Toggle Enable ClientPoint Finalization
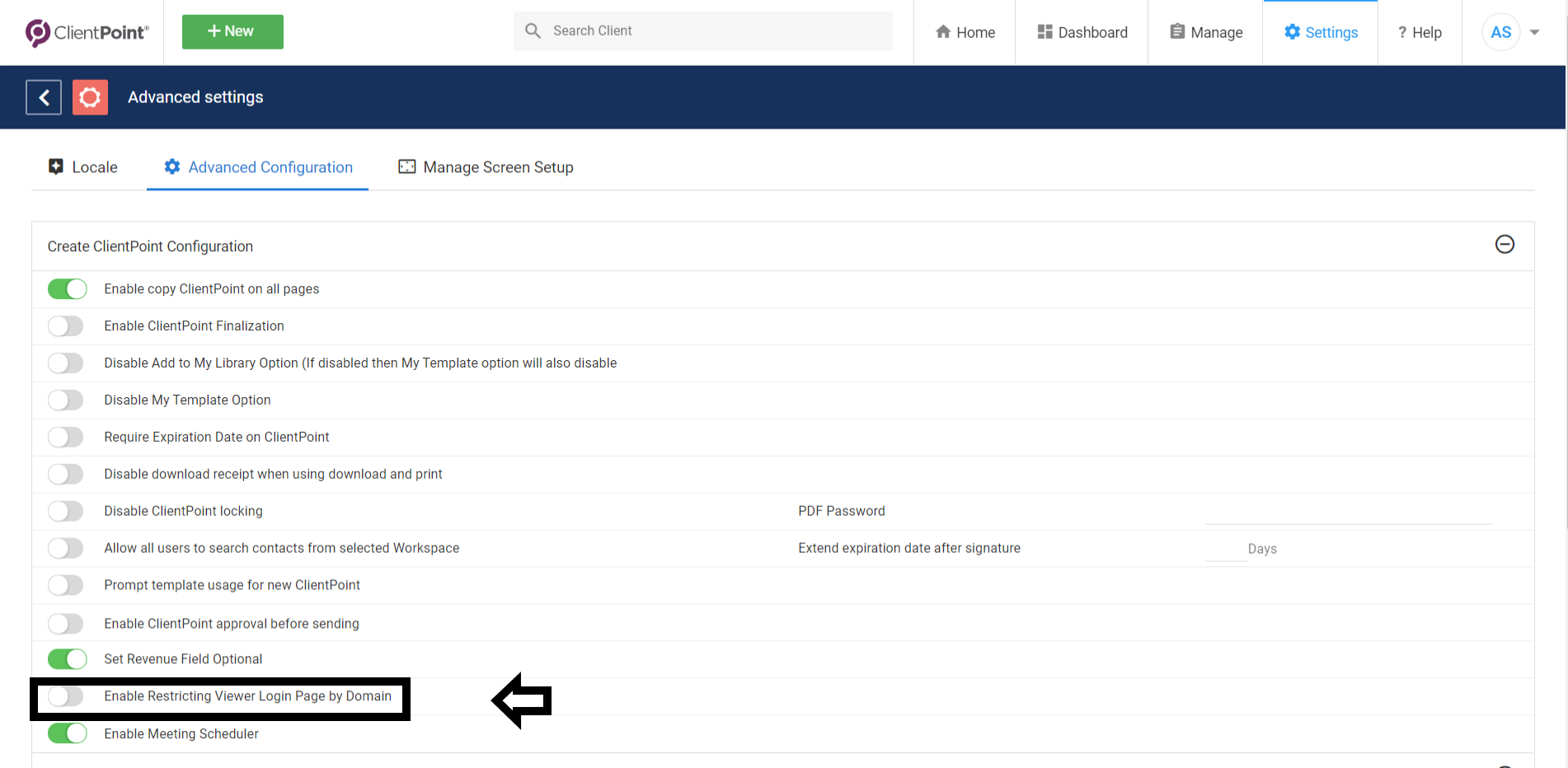1568x768 pixels. point(67,326)
